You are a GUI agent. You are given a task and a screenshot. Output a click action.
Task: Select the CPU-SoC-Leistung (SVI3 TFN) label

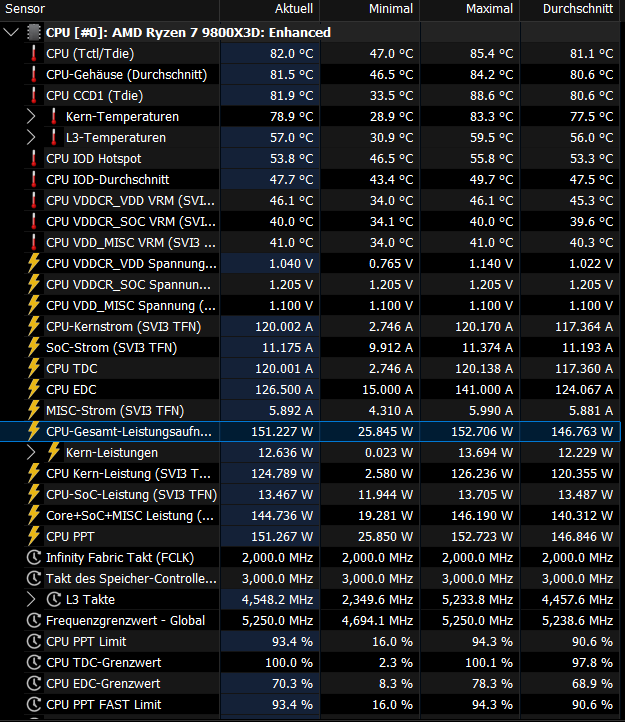pos(131,495)
